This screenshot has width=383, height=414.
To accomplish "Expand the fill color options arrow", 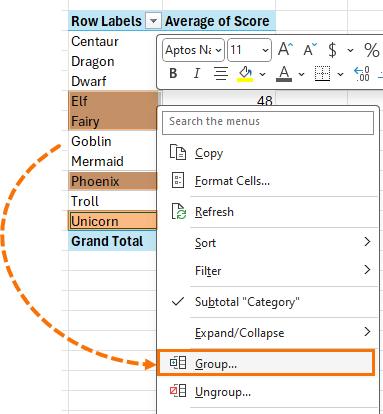I will 263,74.
